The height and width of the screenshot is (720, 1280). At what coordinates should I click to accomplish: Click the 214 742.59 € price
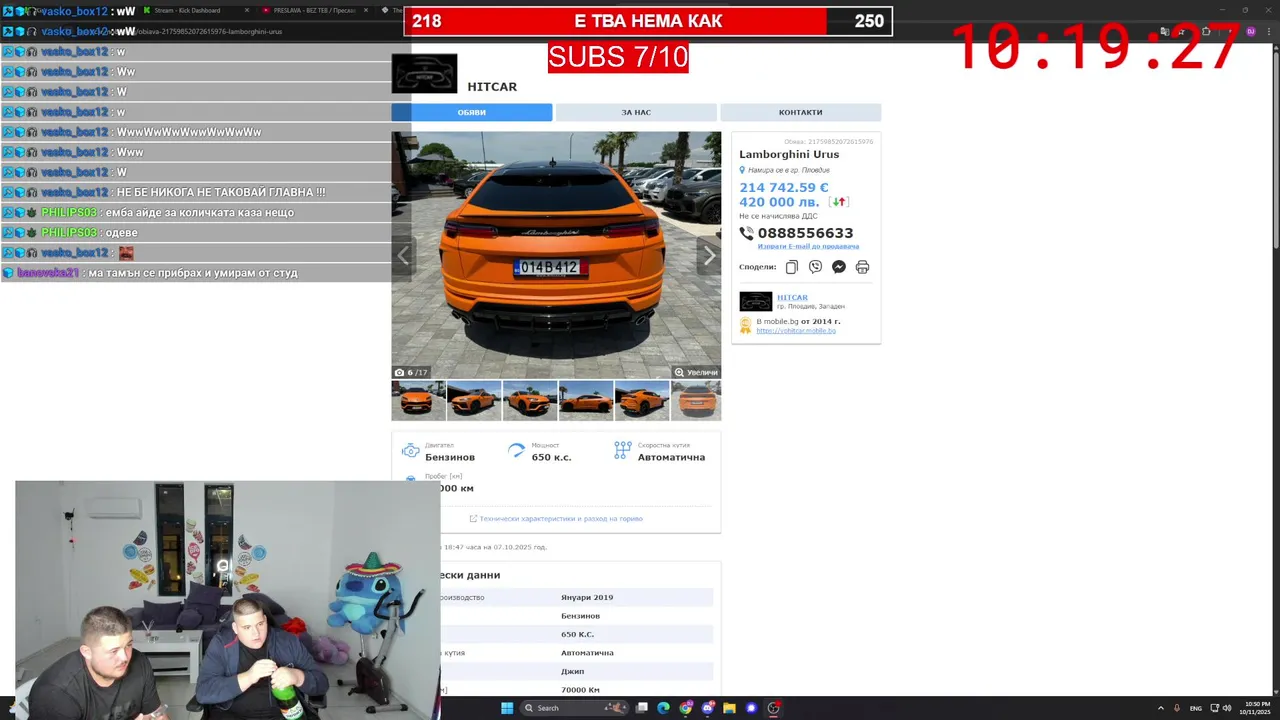tap(784, 187)
